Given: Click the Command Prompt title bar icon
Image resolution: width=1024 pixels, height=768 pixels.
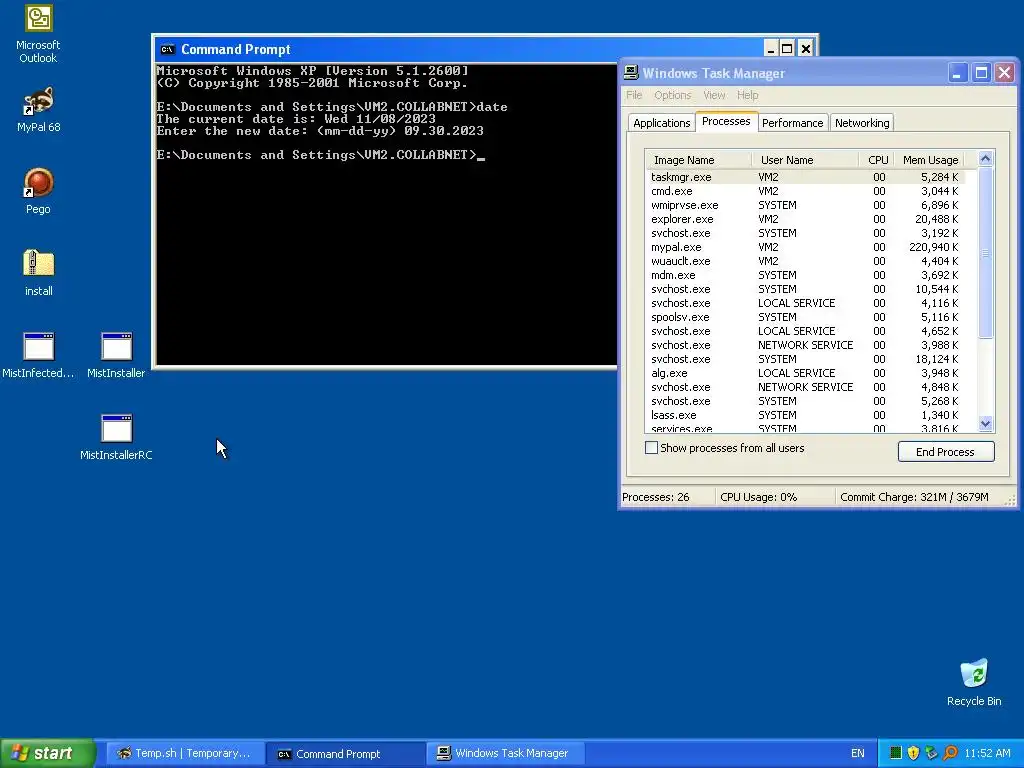Looking at the screenshot, I should coord(167,50).
